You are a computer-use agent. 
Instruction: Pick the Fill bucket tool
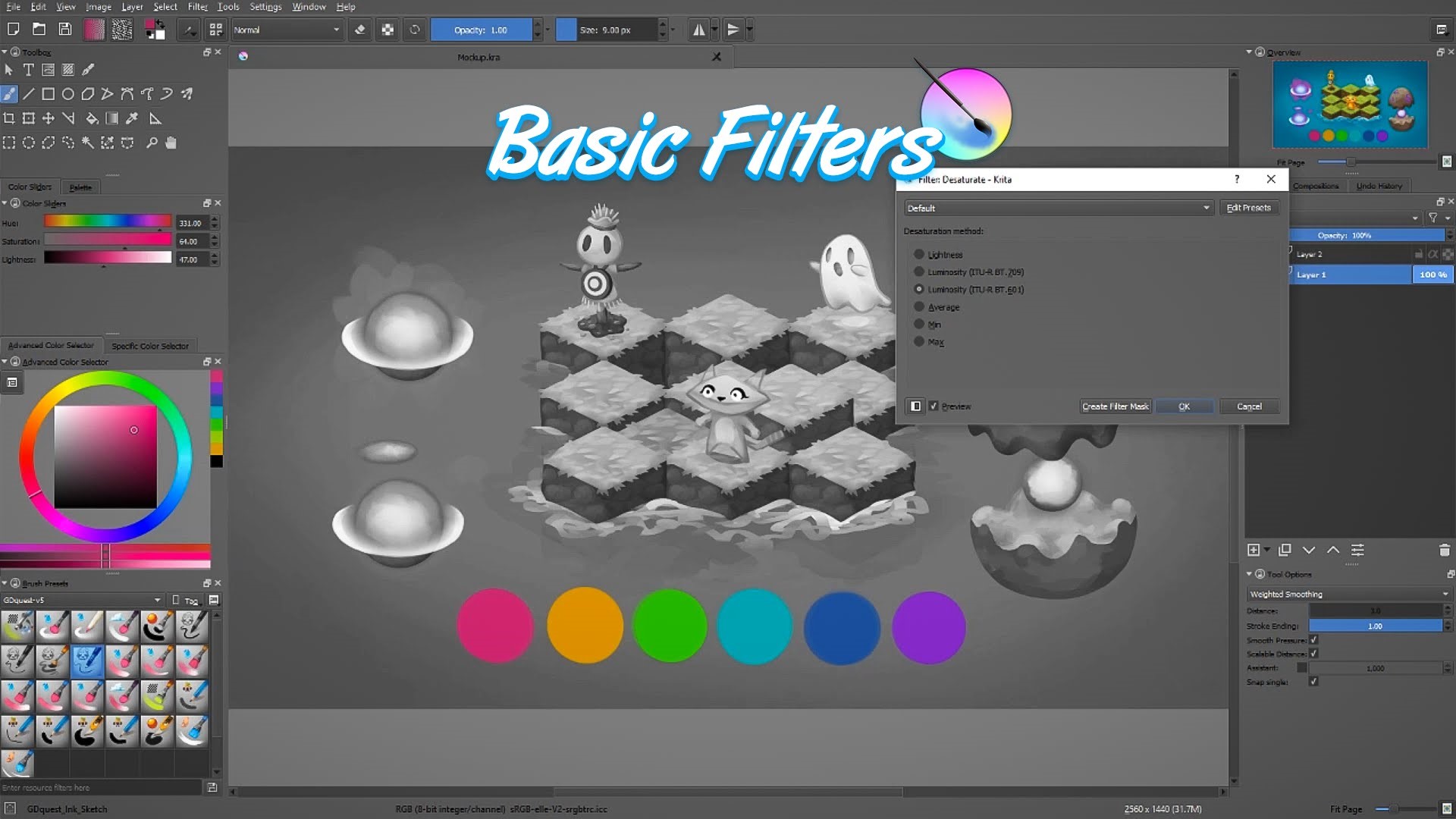coord(92,118)
